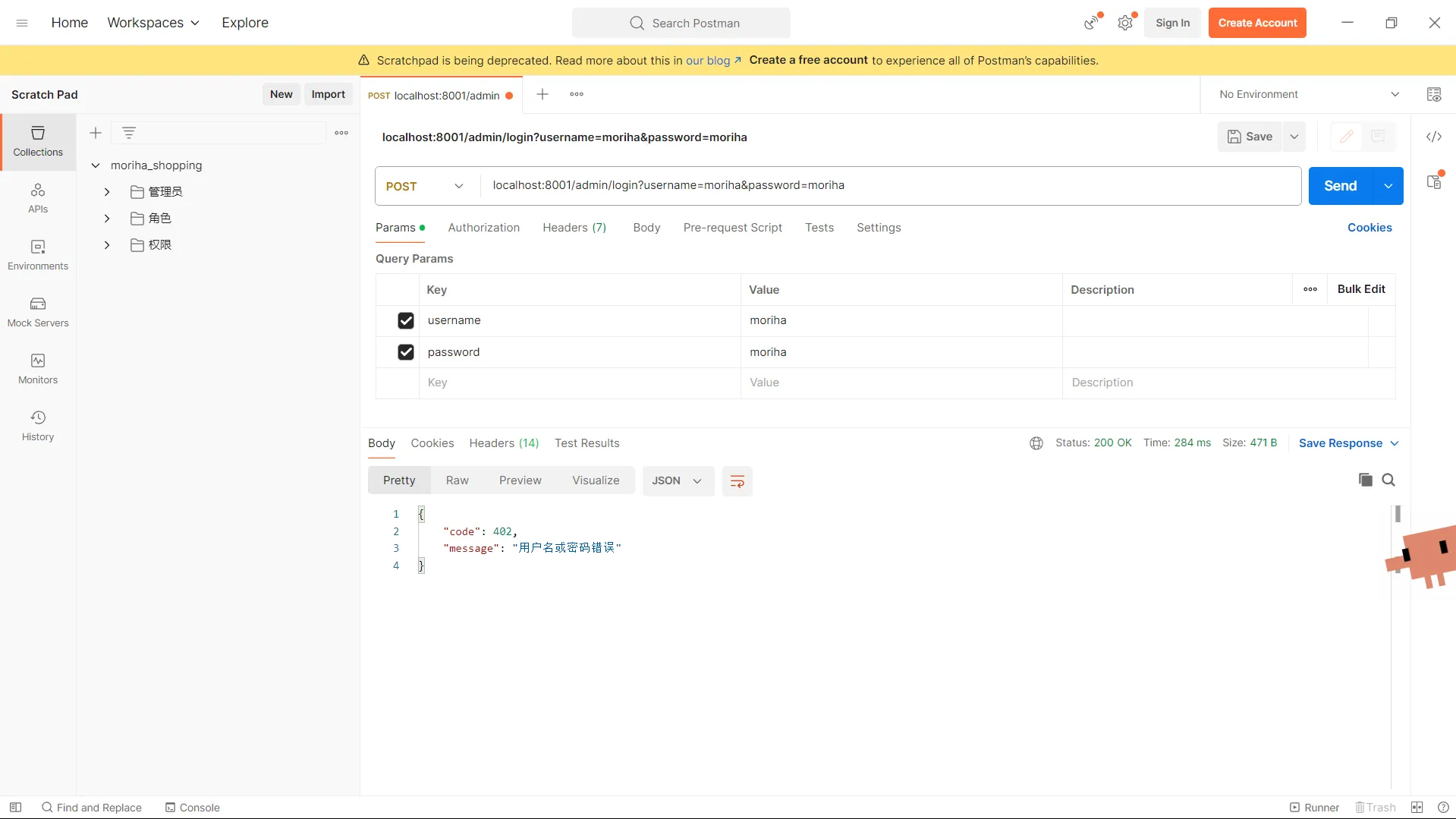This screenshot has width=1456, height=819.
Task: Open the Monitors sidebar panel
Action: click(x=38, y=369)
